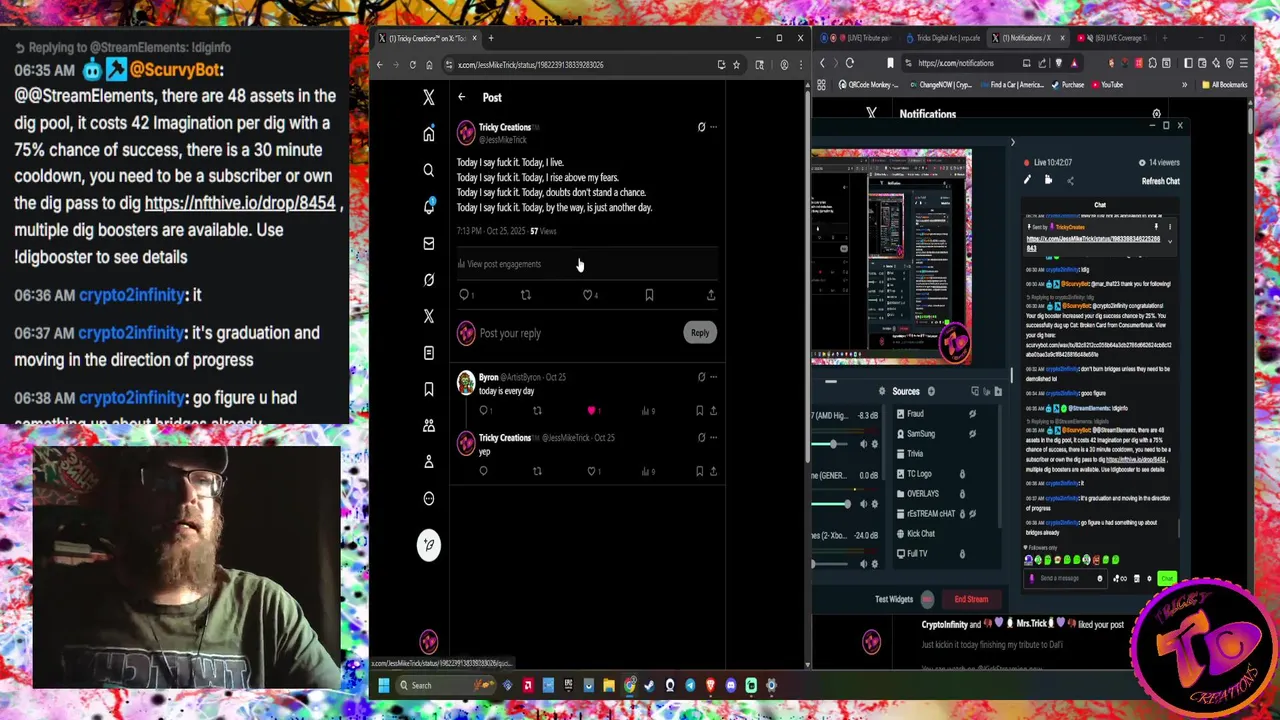The height and width of the screenshot is (720, 1280).
Task: Unlike Byron's reply pink heart
Action: tap(591, 410)
